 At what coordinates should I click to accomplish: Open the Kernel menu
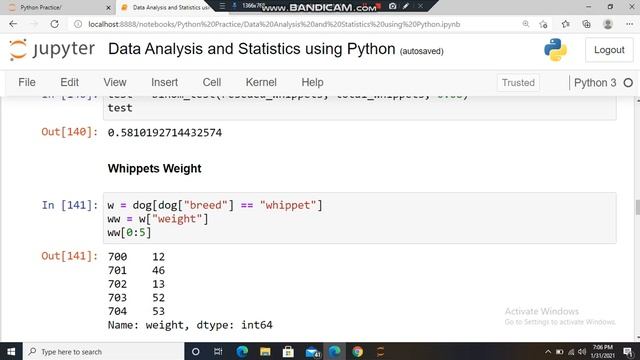click(x=261, y=82)
